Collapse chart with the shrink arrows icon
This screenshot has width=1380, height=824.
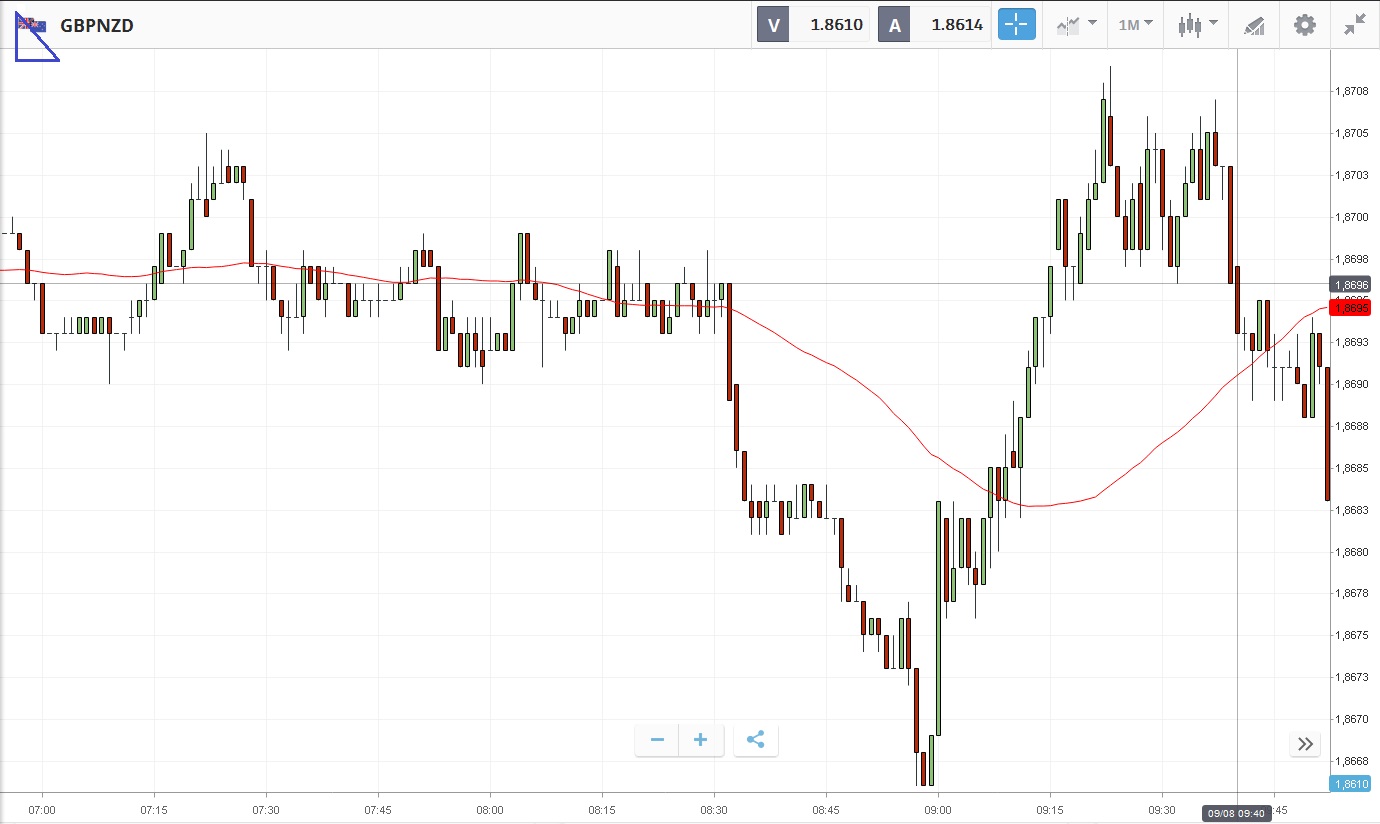[1355, 25]
